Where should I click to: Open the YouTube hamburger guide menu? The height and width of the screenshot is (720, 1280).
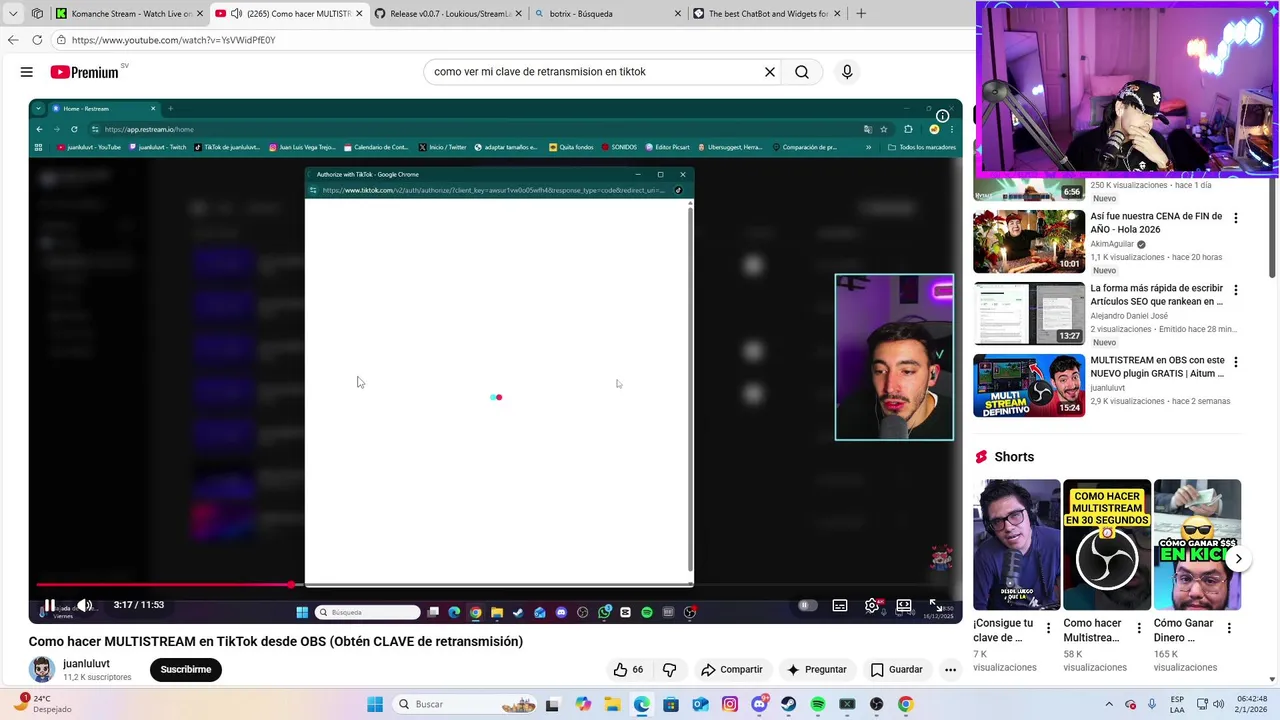[x=27, y=72]
